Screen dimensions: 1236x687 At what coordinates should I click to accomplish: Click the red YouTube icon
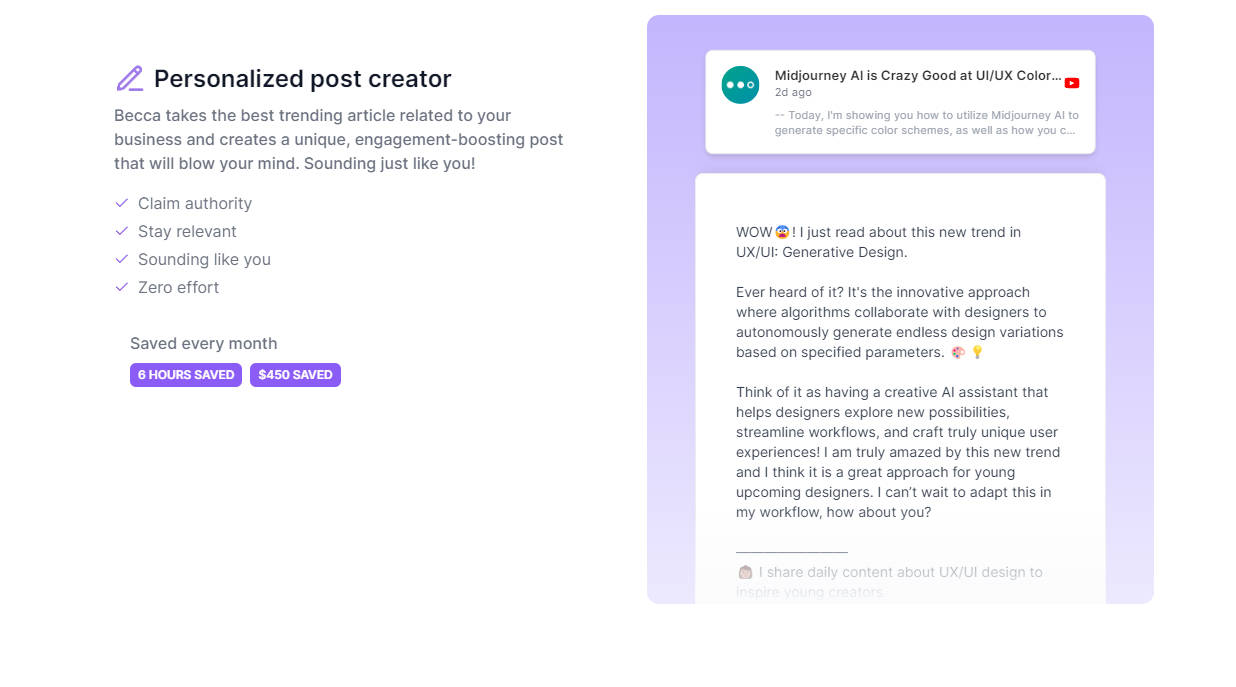[1072, 83]
